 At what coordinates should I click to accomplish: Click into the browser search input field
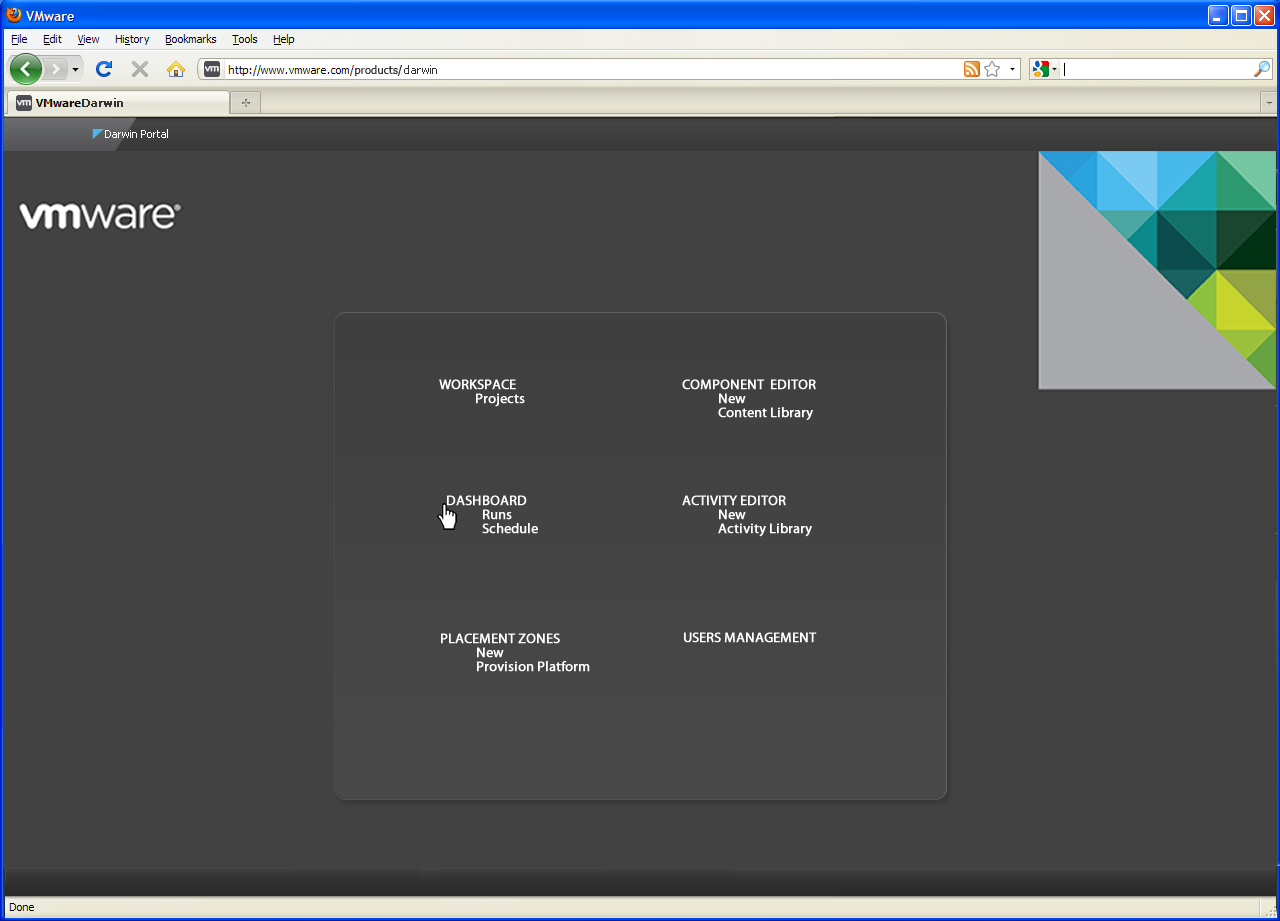(x=1155, y=69)
